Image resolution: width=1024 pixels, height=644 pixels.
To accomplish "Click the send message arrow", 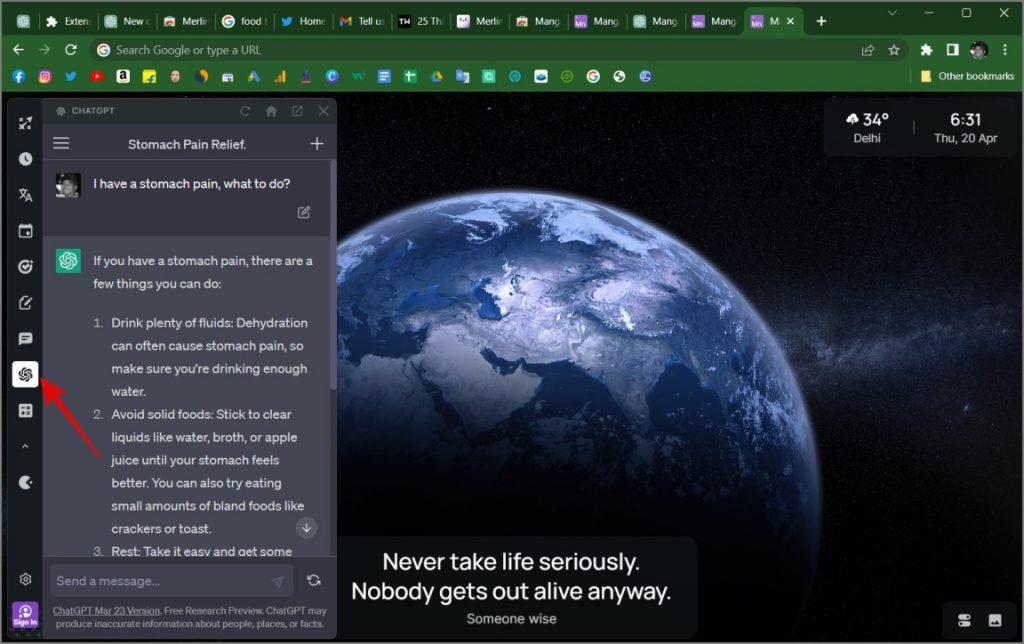I will [278, 581].
